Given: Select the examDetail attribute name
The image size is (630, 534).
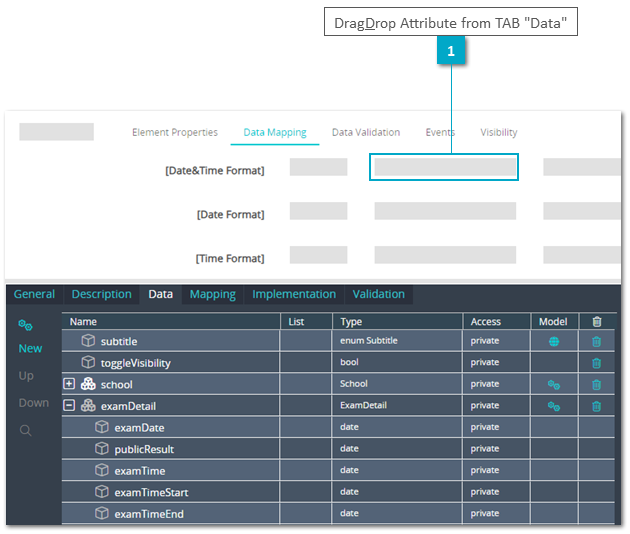Looking at the screenshot, I should click(128, 406).
